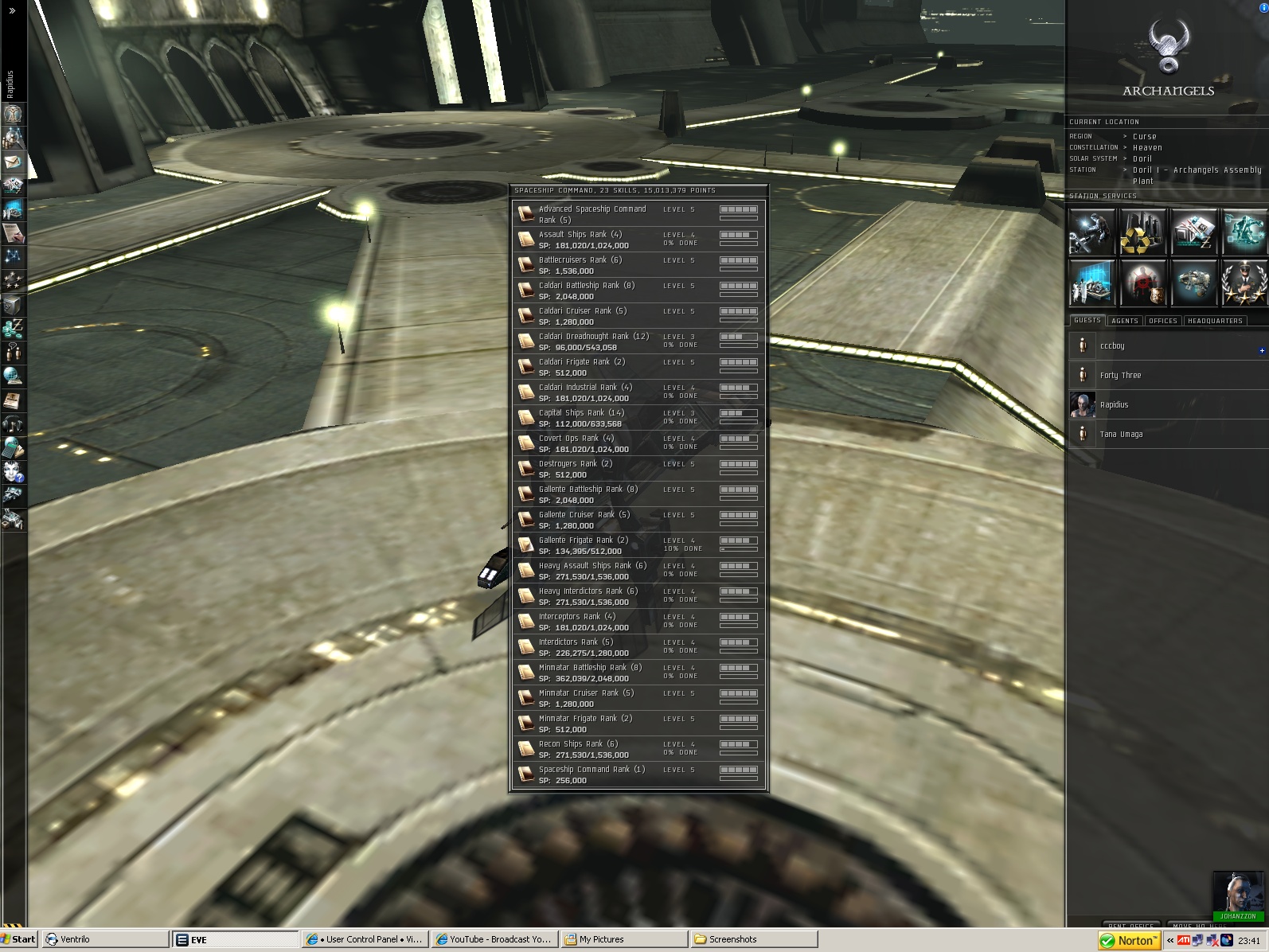The width and height of the screenshot is (1269, 952).
Task: Open the journal book icon in sidebar
Action: (x=13, y=400)
